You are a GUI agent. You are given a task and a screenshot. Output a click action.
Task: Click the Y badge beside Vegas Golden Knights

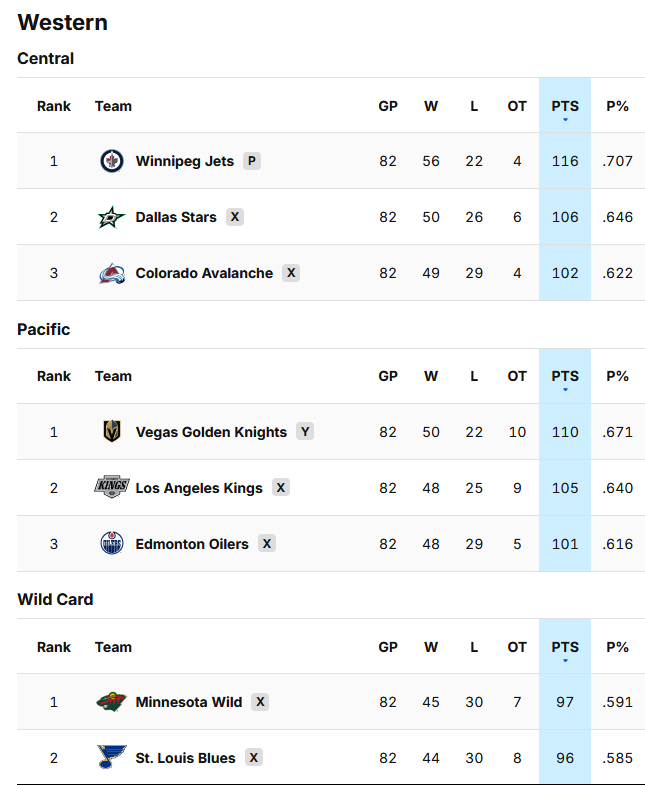305,432
